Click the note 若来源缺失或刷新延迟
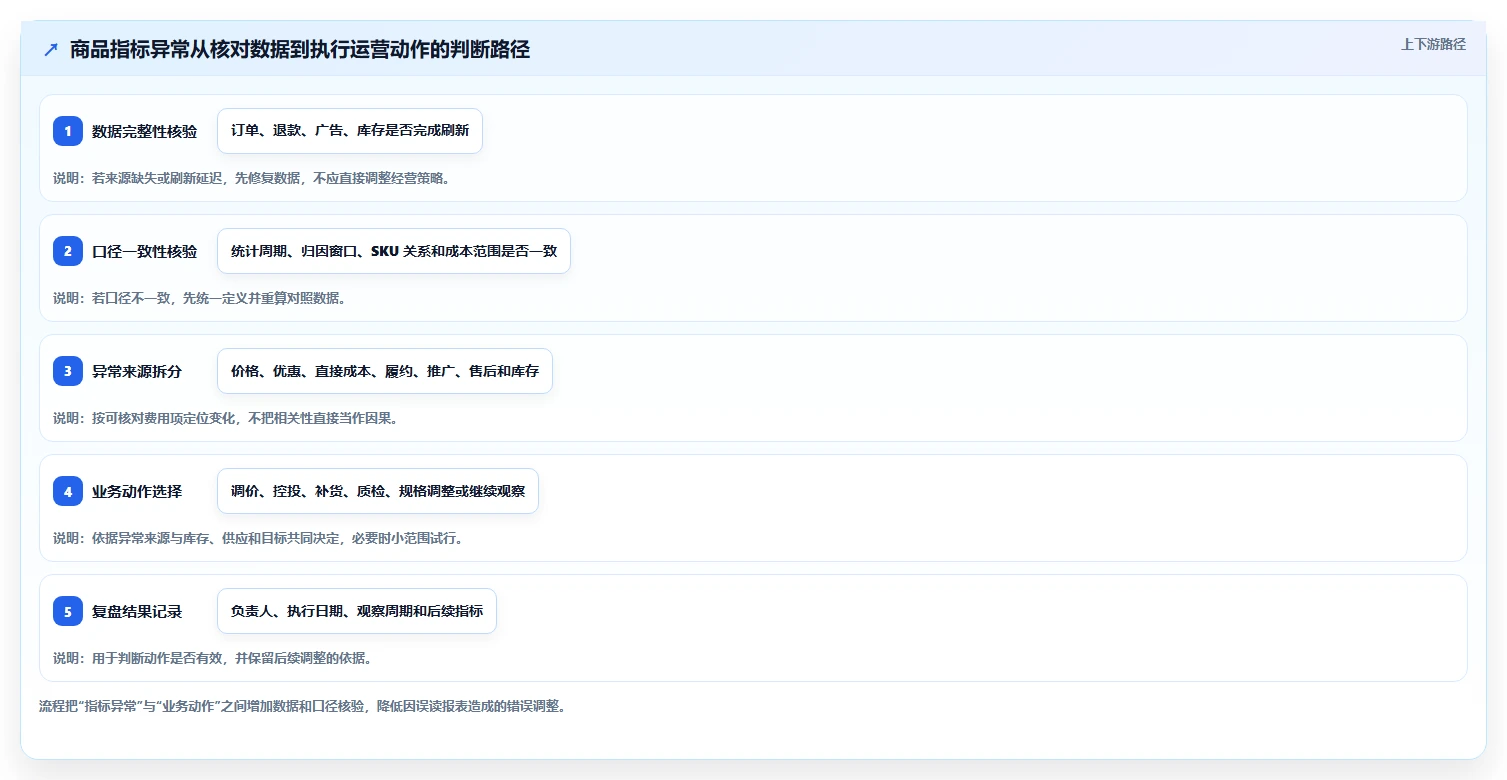The width and height of the screenshot is (1507, 780). point(252,178)
